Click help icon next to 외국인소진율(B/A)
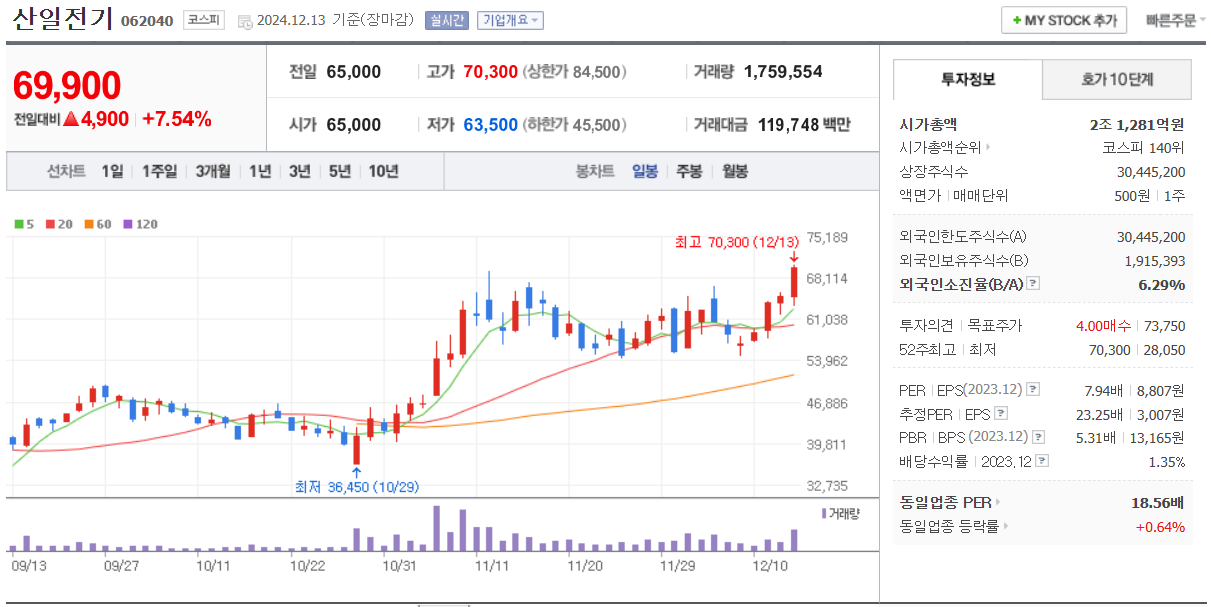The height and width of the screenshot is (607, 1211). pos(1033,284)
